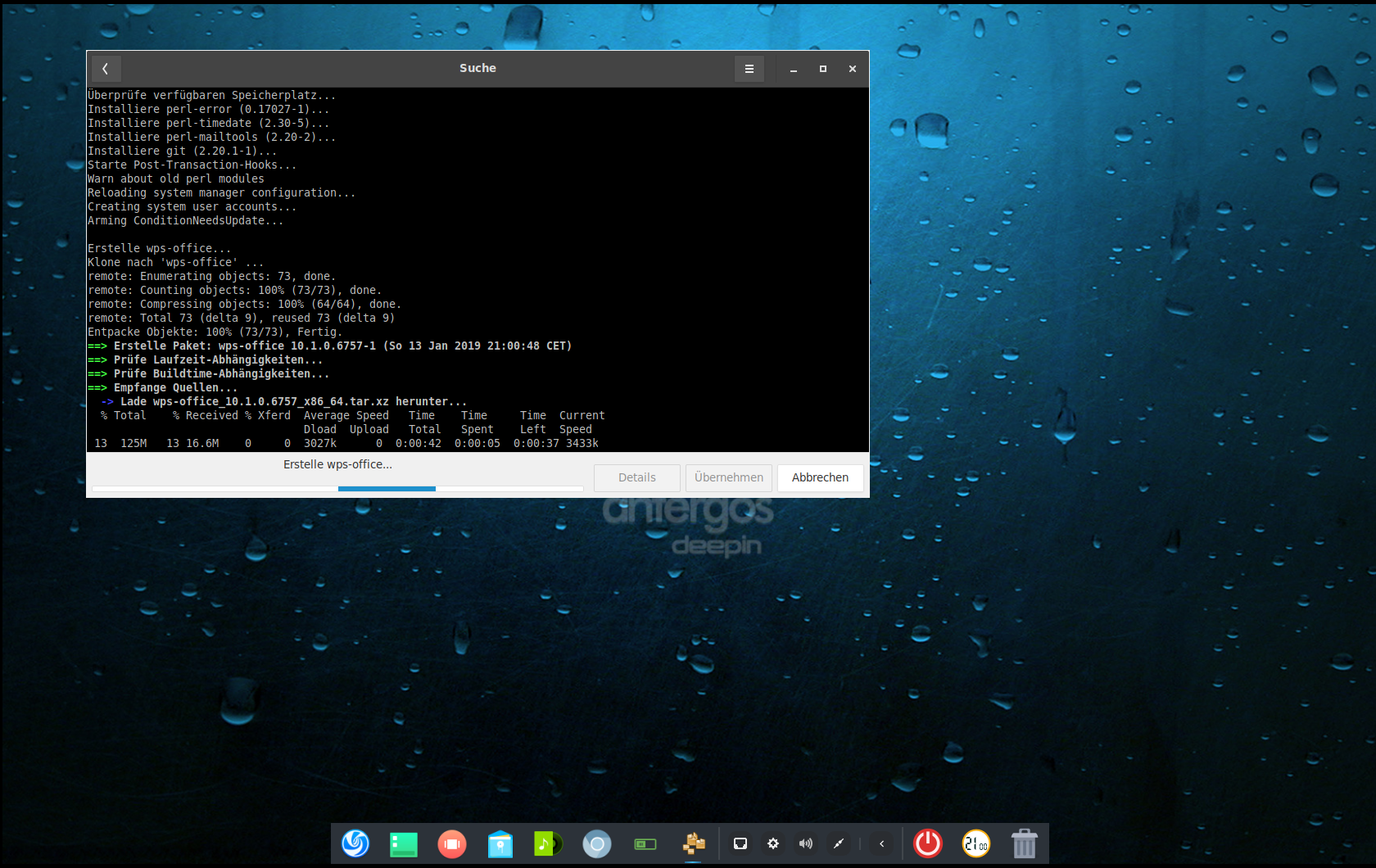Open the green file manager dock icon
Viewport: 1376px width, 868px height.
tap(403, 843)
